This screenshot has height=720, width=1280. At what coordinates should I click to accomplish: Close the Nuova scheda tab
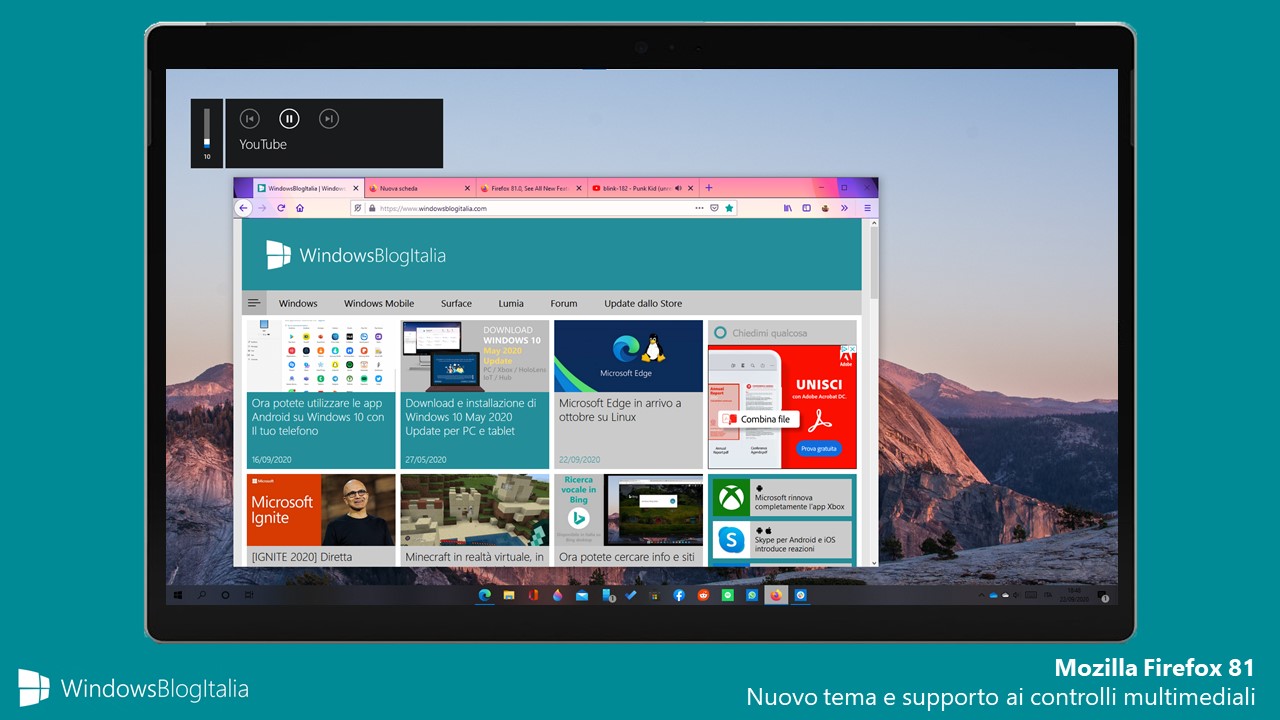coord(467,187)
